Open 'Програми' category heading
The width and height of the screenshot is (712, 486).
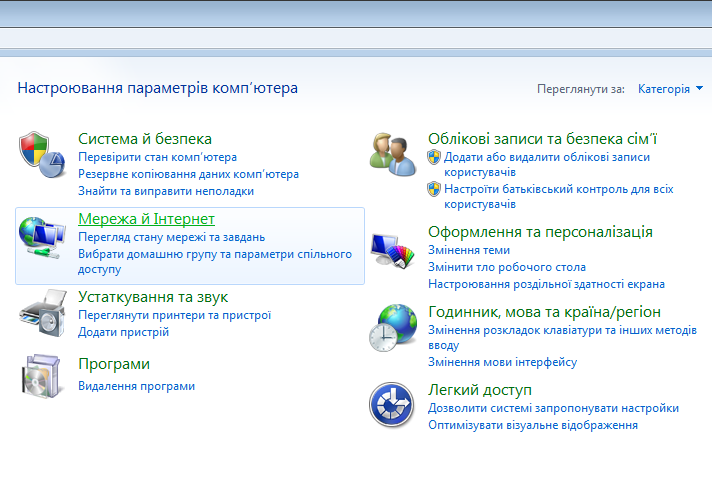click(114, 364)
